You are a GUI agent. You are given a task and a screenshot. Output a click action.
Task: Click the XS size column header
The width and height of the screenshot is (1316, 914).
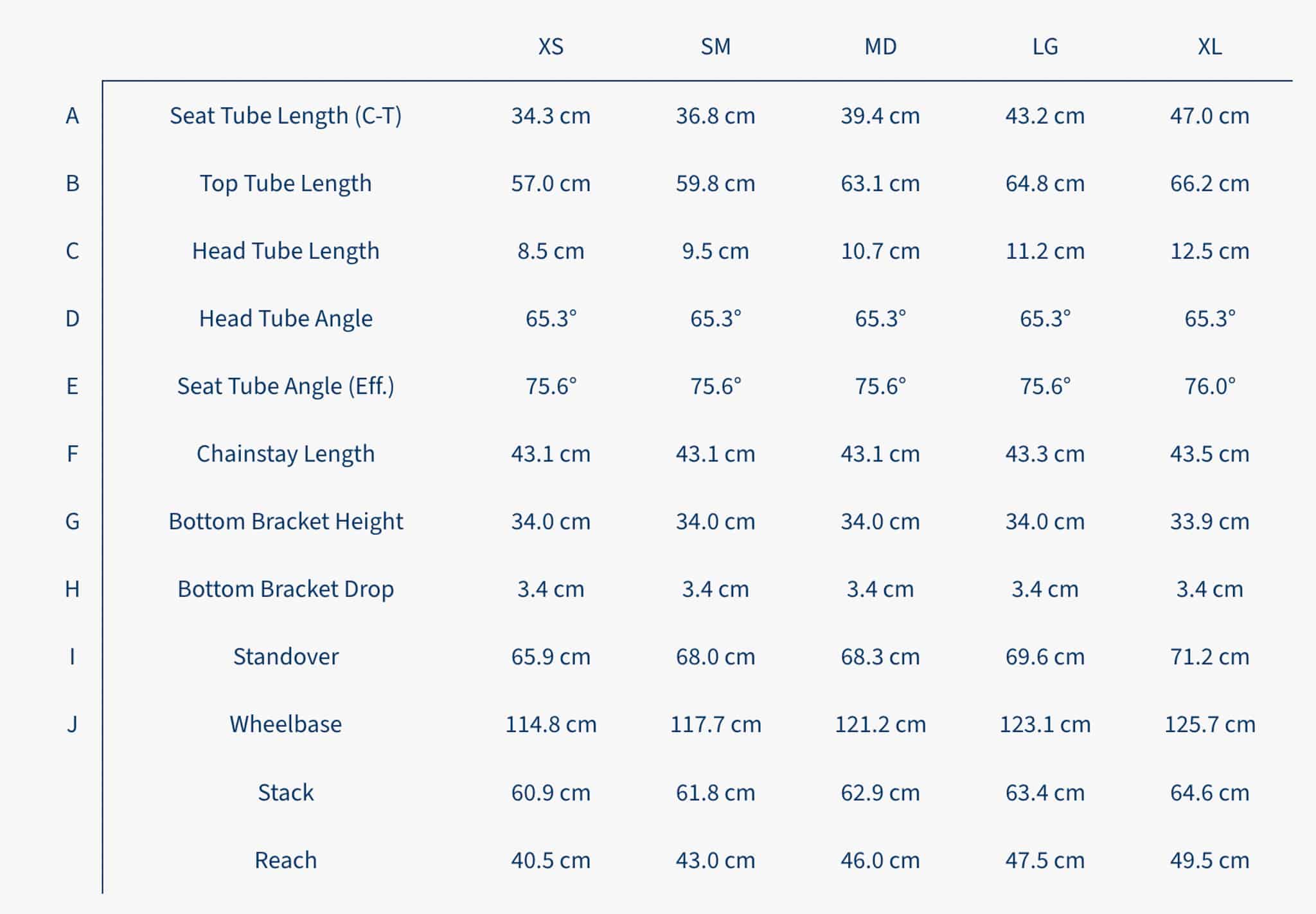click(x=551, y=47)
